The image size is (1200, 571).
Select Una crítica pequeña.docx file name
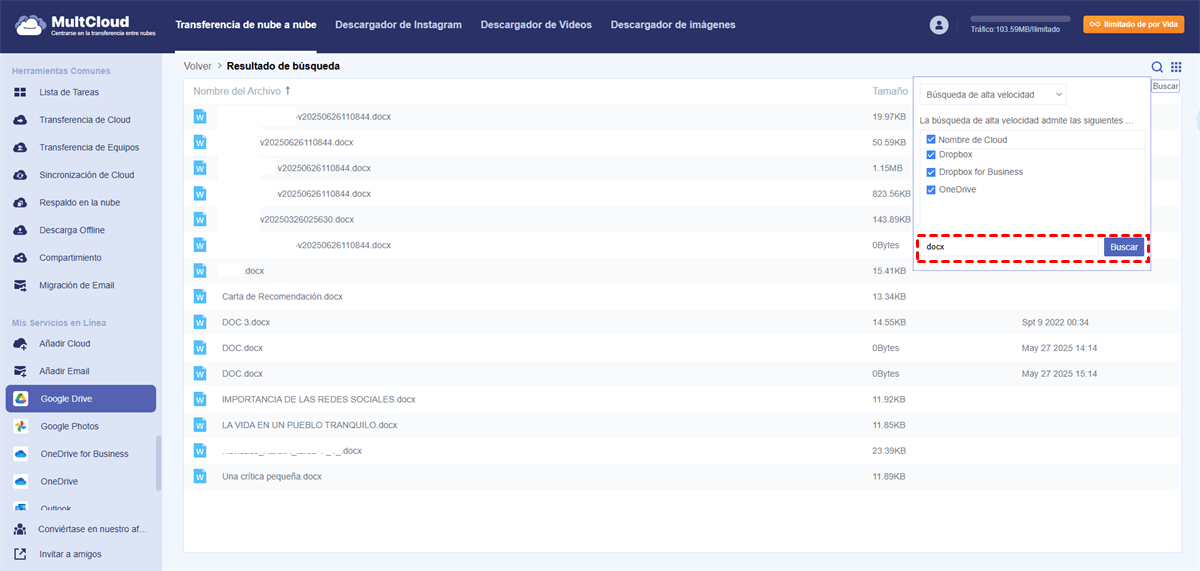[272, 477]
